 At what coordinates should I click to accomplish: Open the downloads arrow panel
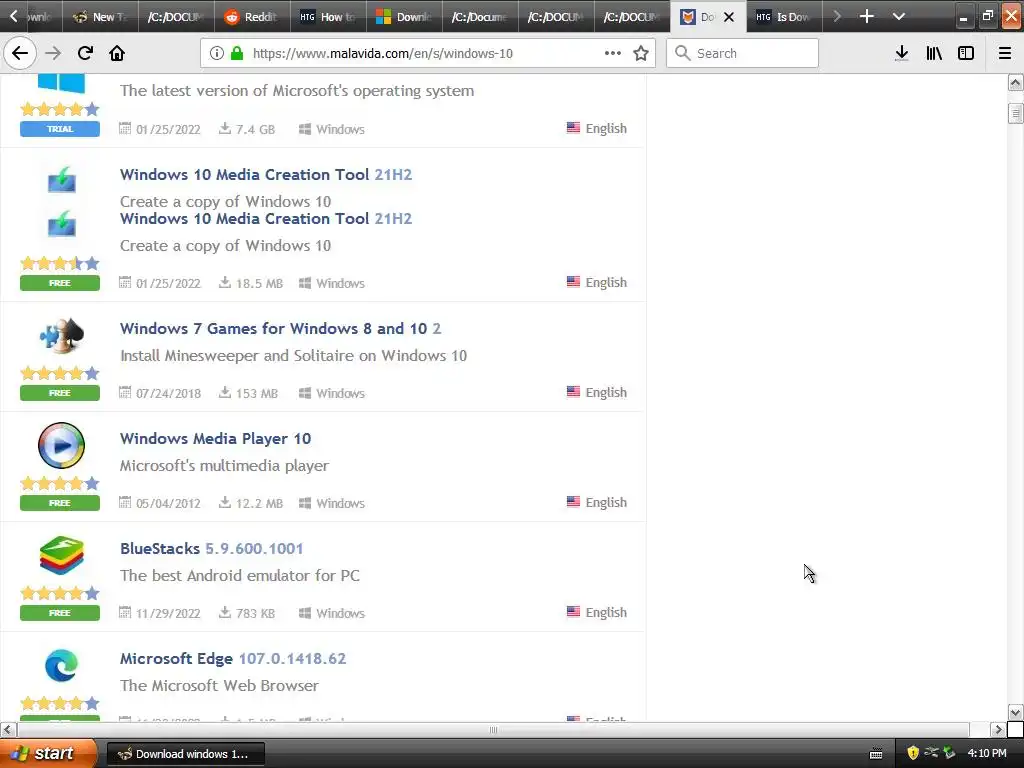coord(902,53)
